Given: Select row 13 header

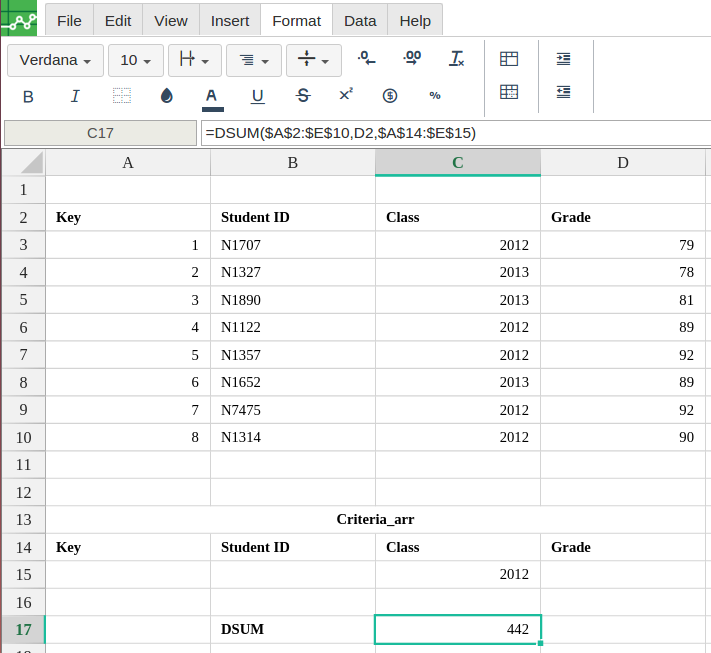Looking at the screenshot, I should [24, 519].
